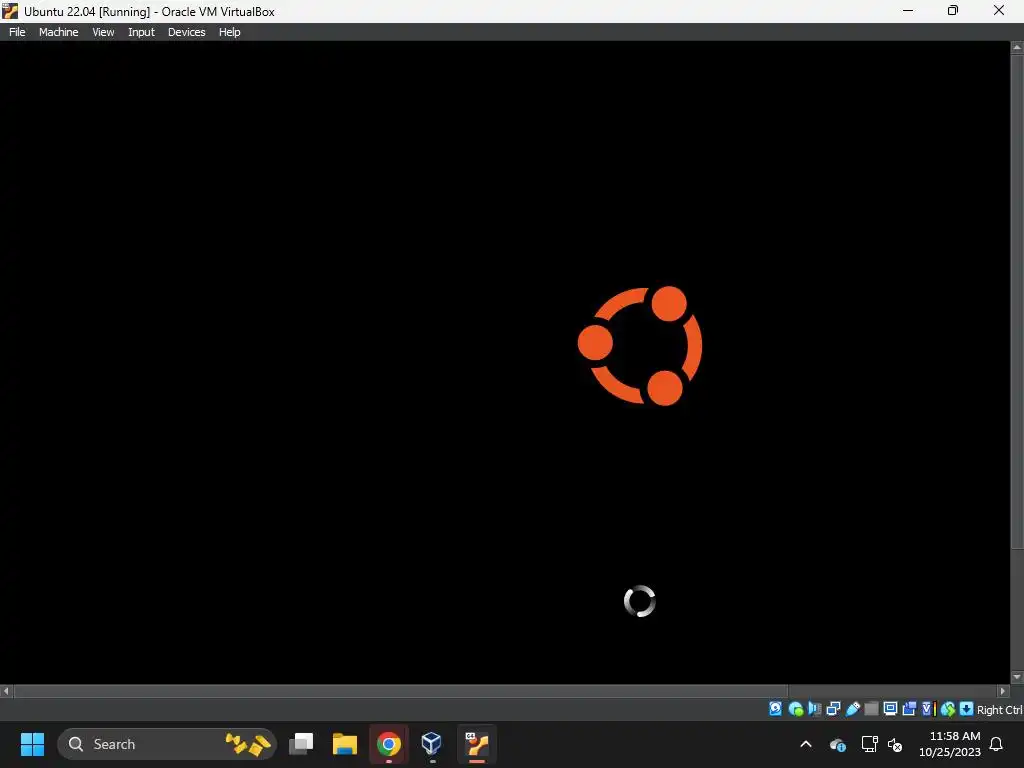Image resolution: width=1024 pixels, height=768 pixels.
Task: Open the Windows Start menu
Action: pos(32,744)
